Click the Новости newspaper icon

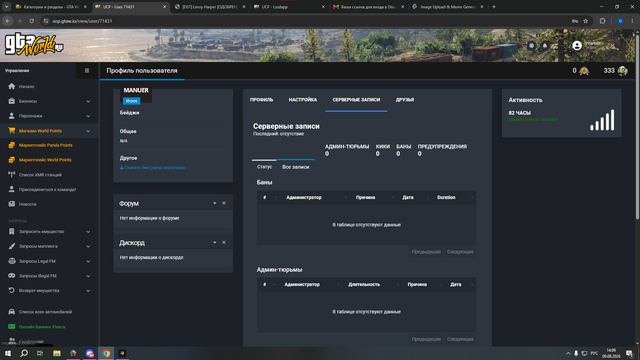tap(11, 204)
